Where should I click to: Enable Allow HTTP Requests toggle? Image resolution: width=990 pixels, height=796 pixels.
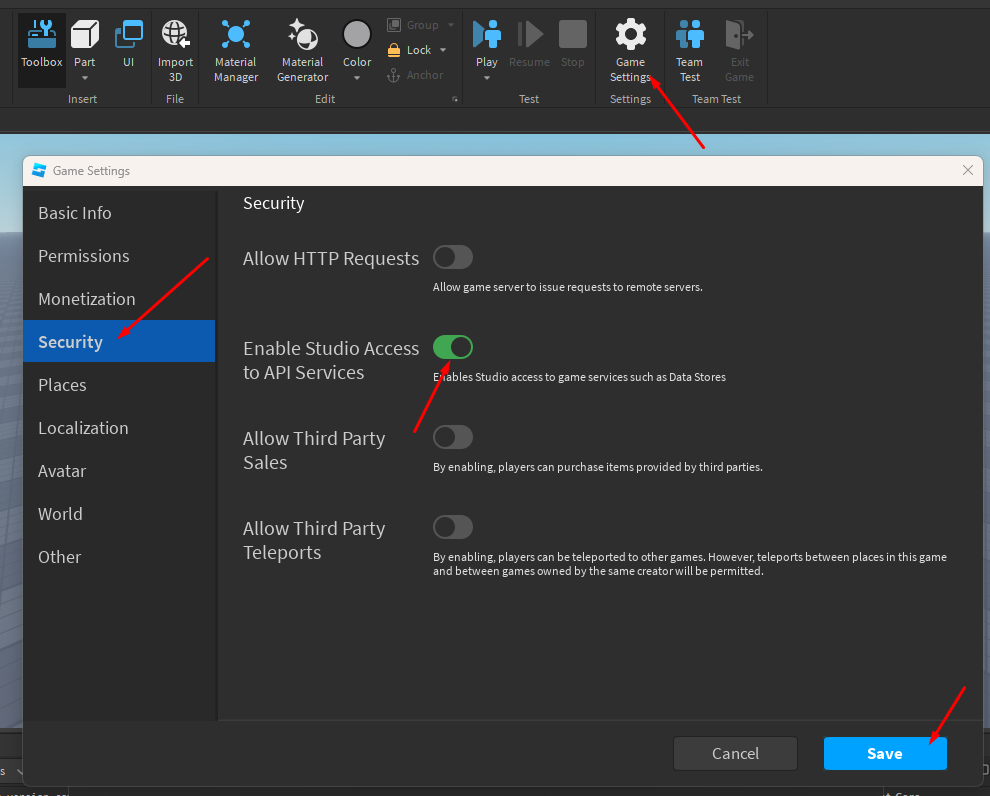point(453,258)
